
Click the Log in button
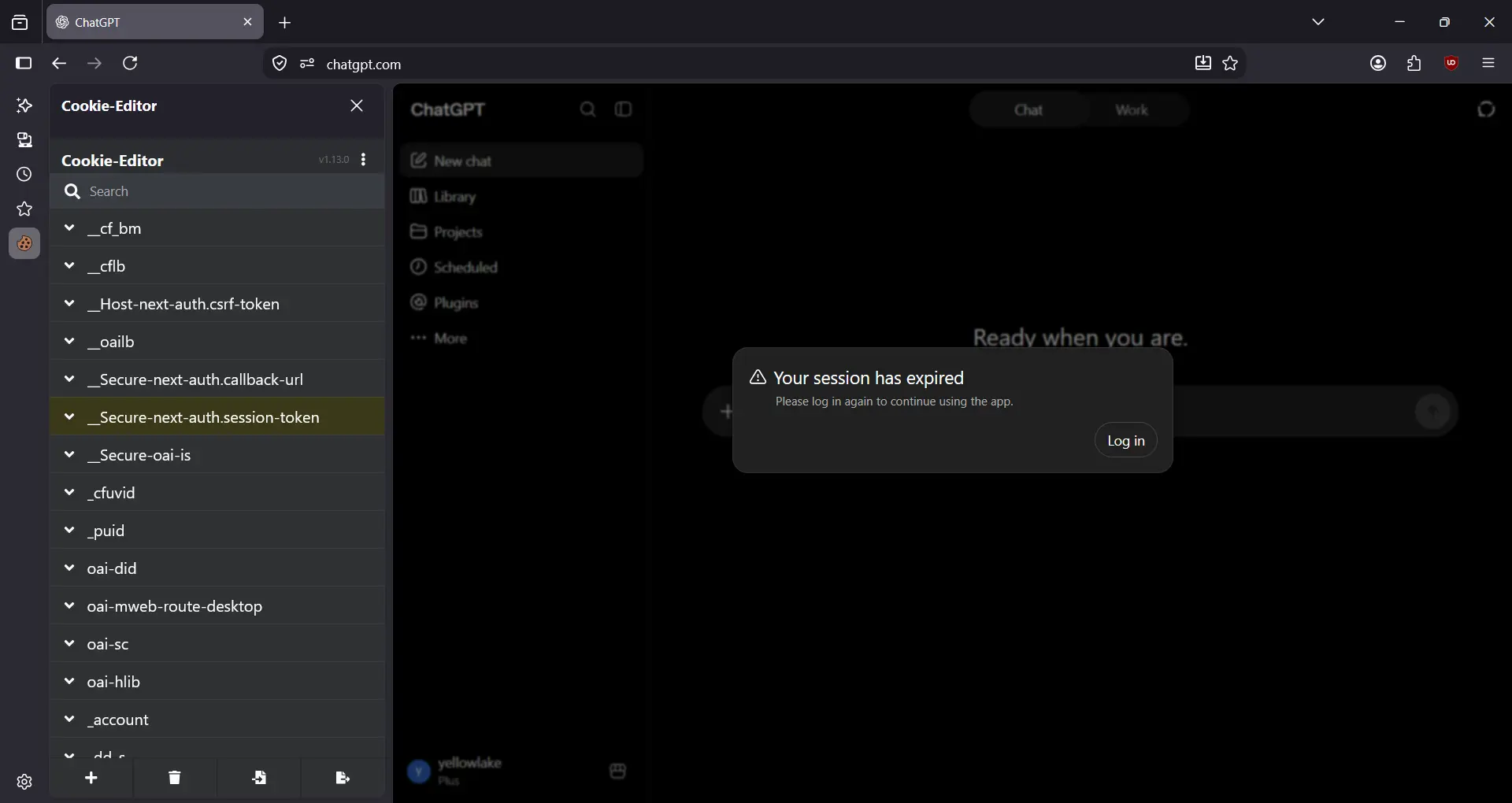click(x=1125, y=441)
